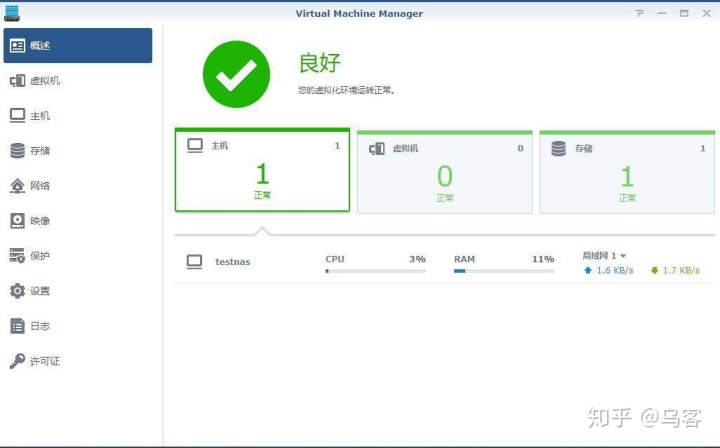The height and width of the screenshot is (448, 720).
Task: Click the network house icon in sidebar
Action: 17,186
